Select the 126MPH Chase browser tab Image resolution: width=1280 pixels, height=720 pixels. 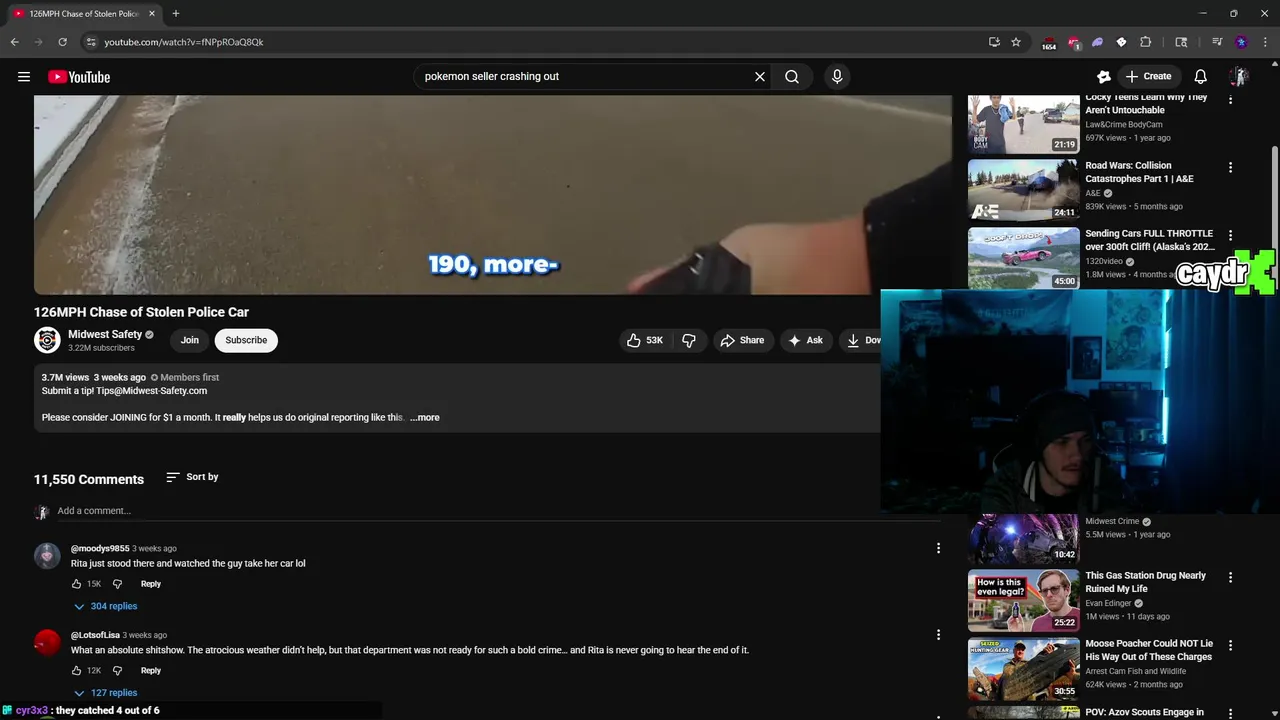click(x=84, y=13)
